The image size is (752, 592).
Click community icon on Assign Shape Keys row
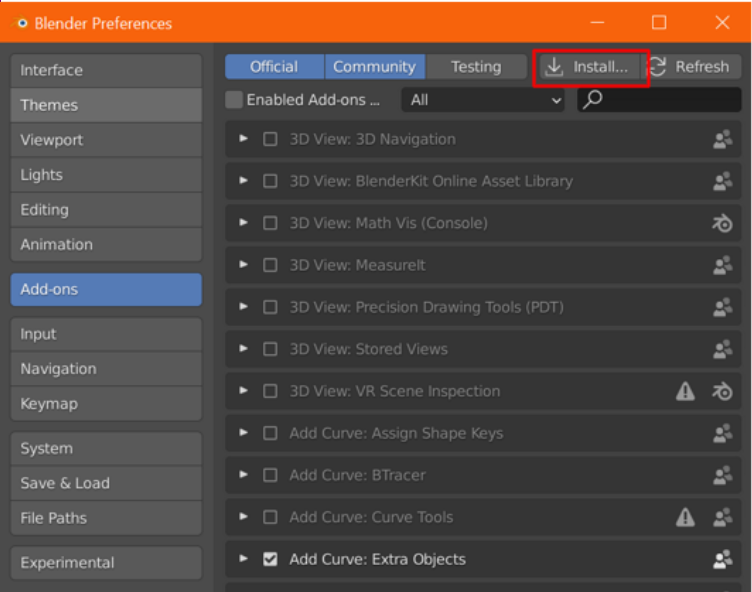(x=722, y=433)
